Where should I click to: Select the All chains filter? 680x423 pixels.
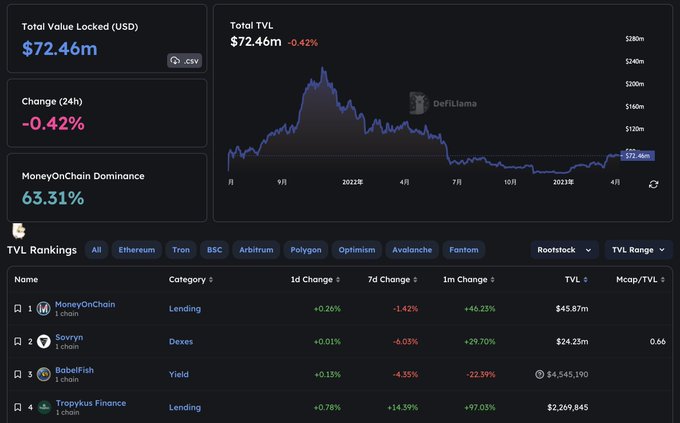pyautogui.click(x=96, y=250)
